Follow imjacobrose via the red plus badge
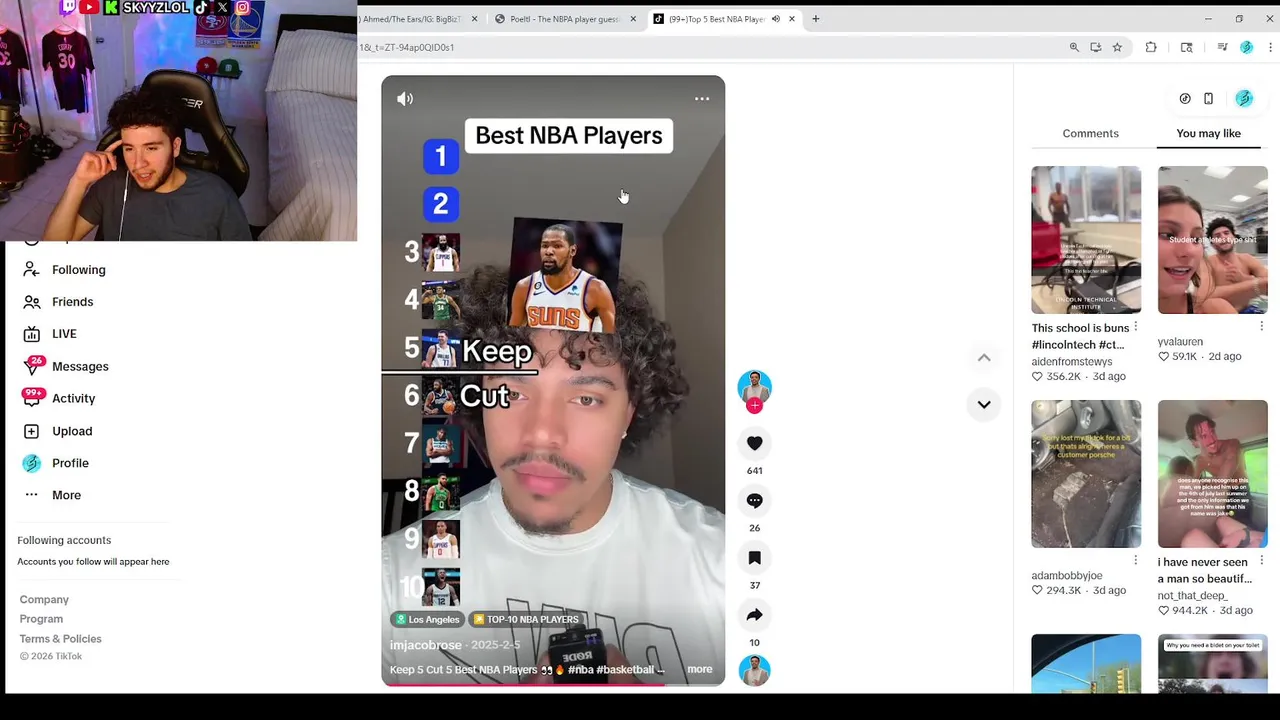 (755, 406)
